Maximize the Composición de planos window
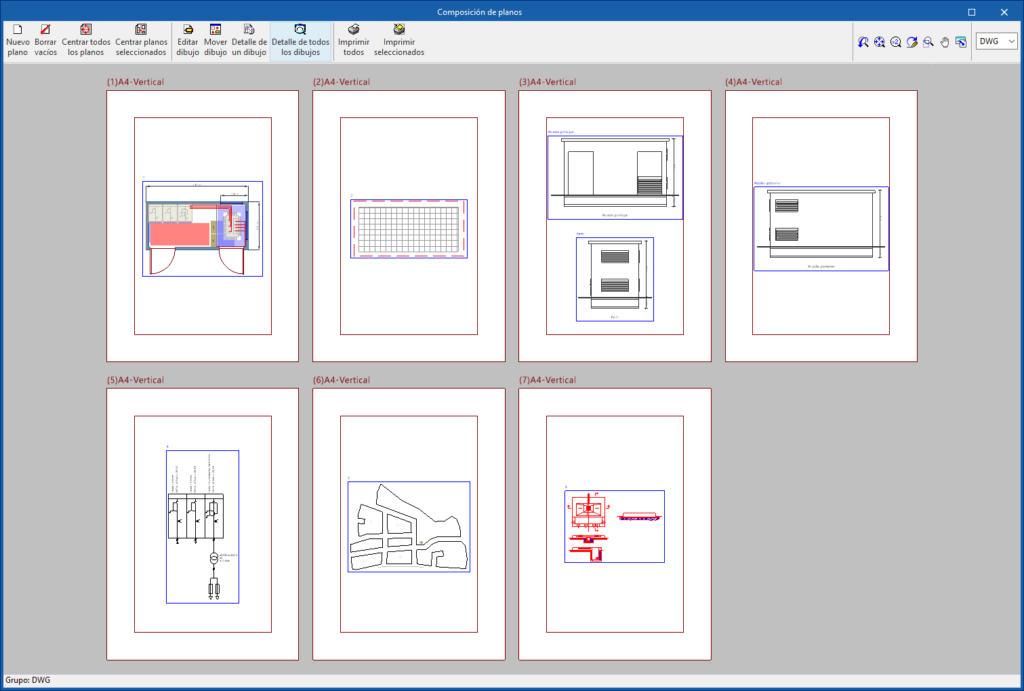Viewport: 1024px width, 691px height. (971, 12)
